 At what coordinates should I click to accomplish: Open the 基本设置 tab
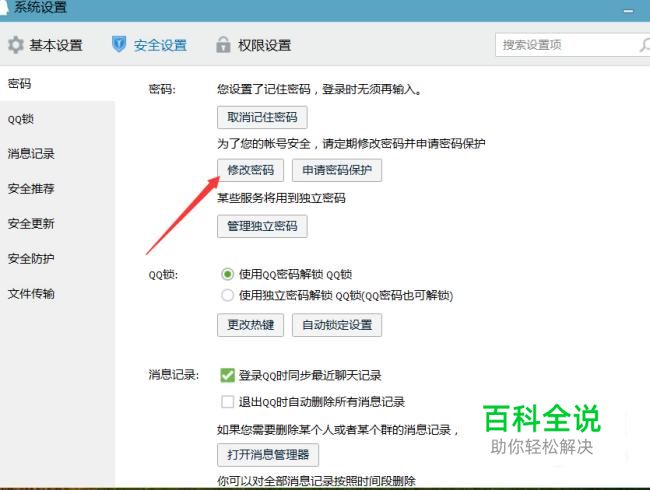(46, 45)
